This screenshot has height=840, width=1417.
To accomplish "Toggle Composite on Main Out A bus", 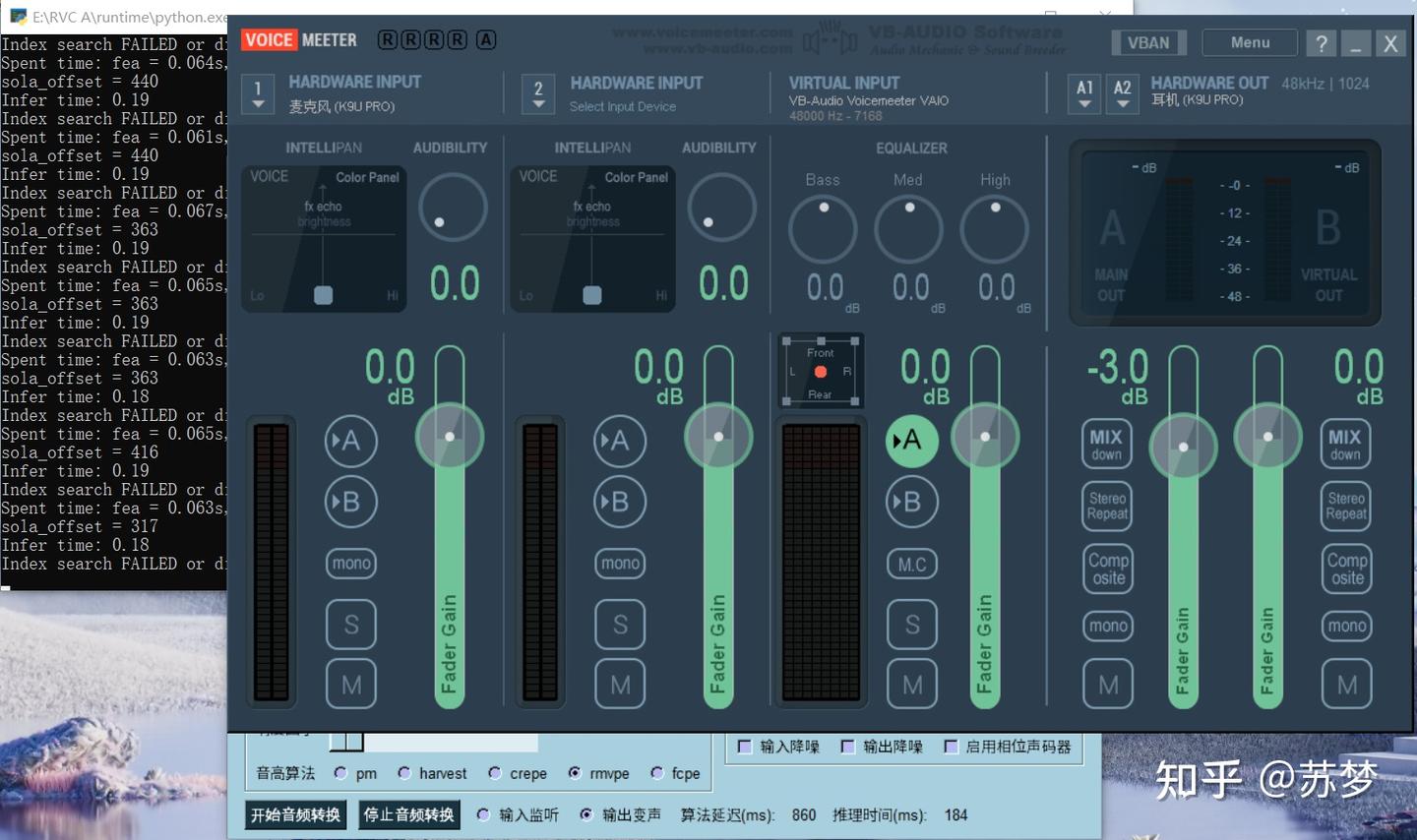I will [x=1109, y=569].
